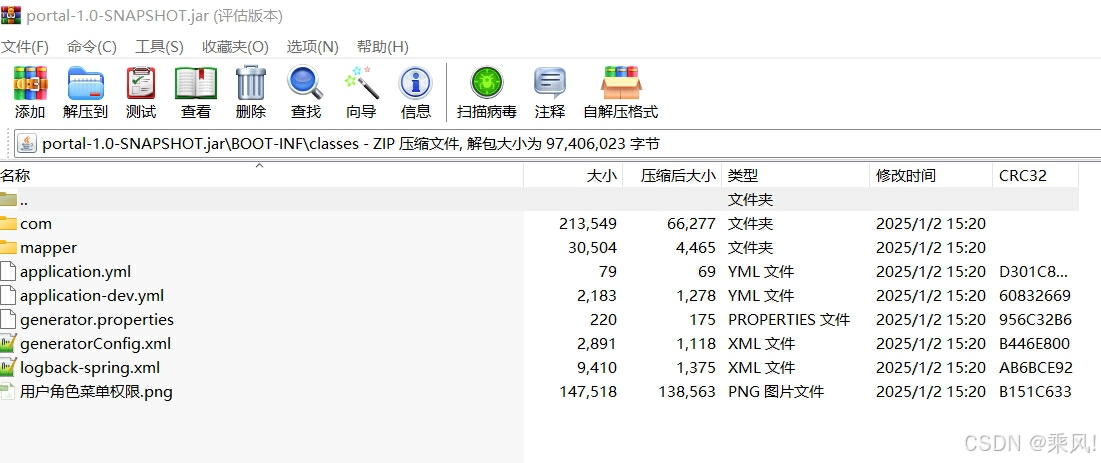The height and width of the screenshot is (463, 1101).
Task: Click the 信息 (Info) toolbar icon
Action: [416, 84]
